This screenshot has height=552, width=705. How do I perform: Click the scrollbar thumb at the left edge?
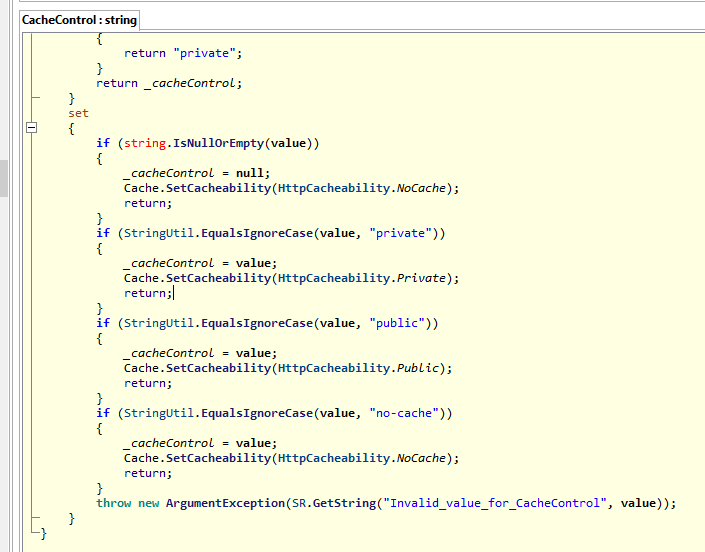pos(4,178)
